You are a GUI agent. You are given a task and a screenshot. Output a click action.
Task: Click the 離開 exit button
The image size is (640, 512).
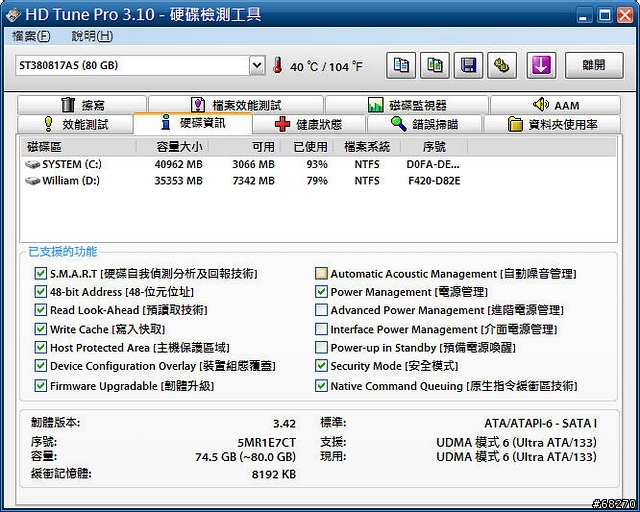coord(594,65)
